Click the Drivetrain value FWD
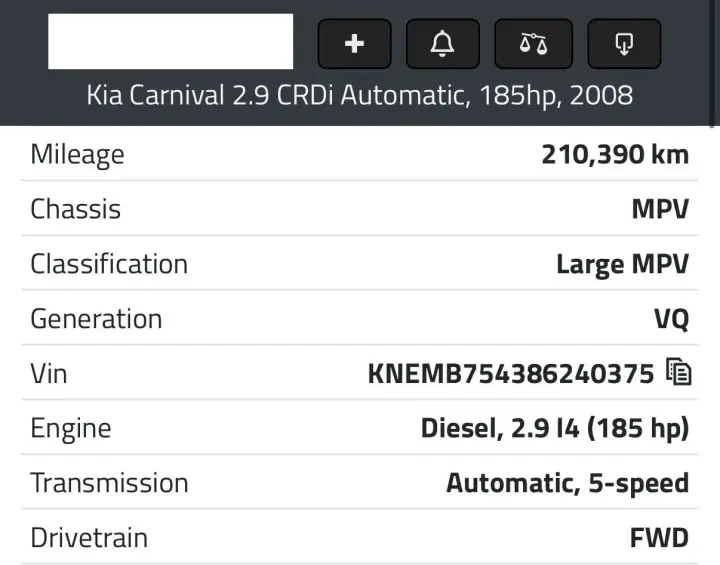The width and height of the screenshot is (720, 565). (x=659, y=538)
